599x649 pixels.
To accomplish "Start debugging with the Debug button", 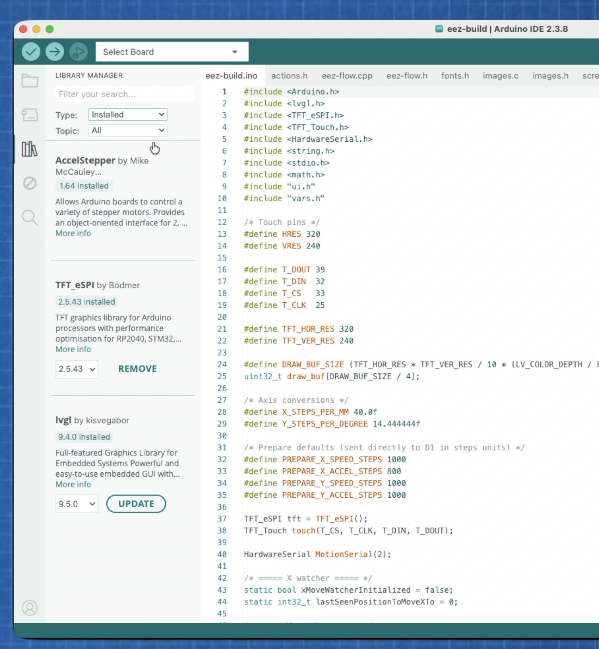I will click(79, 52).
